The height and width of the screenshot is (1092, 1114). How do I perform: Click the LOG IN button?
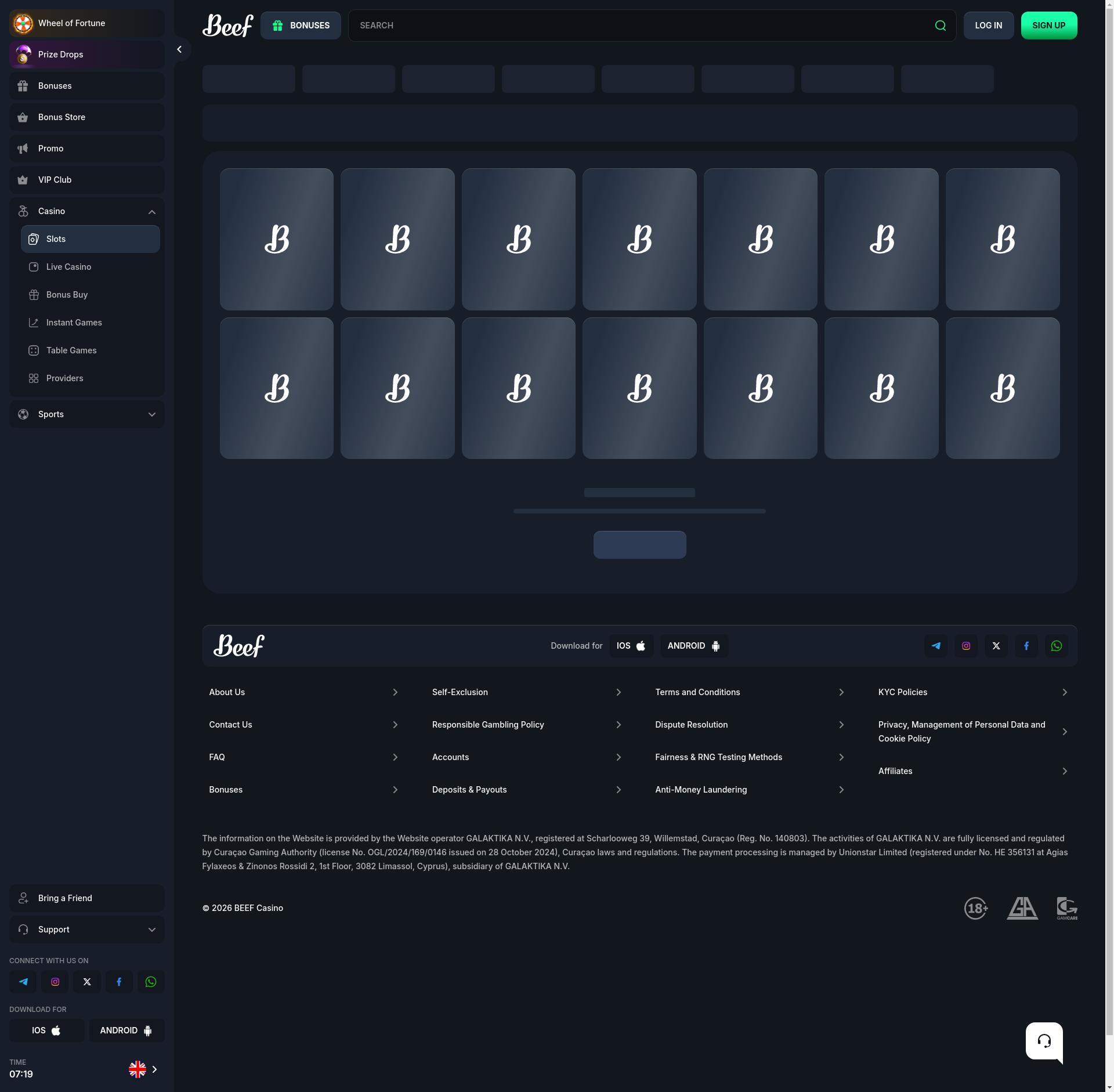(x=988, y=26)
